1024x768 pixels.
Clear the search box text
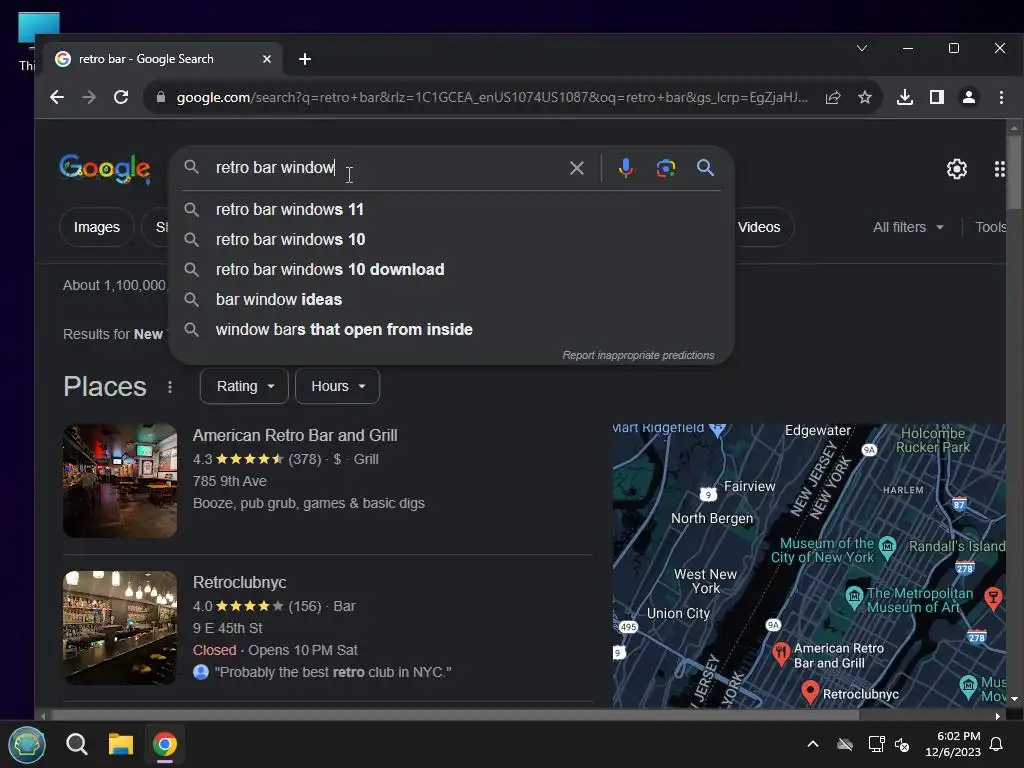coord(577,168)
